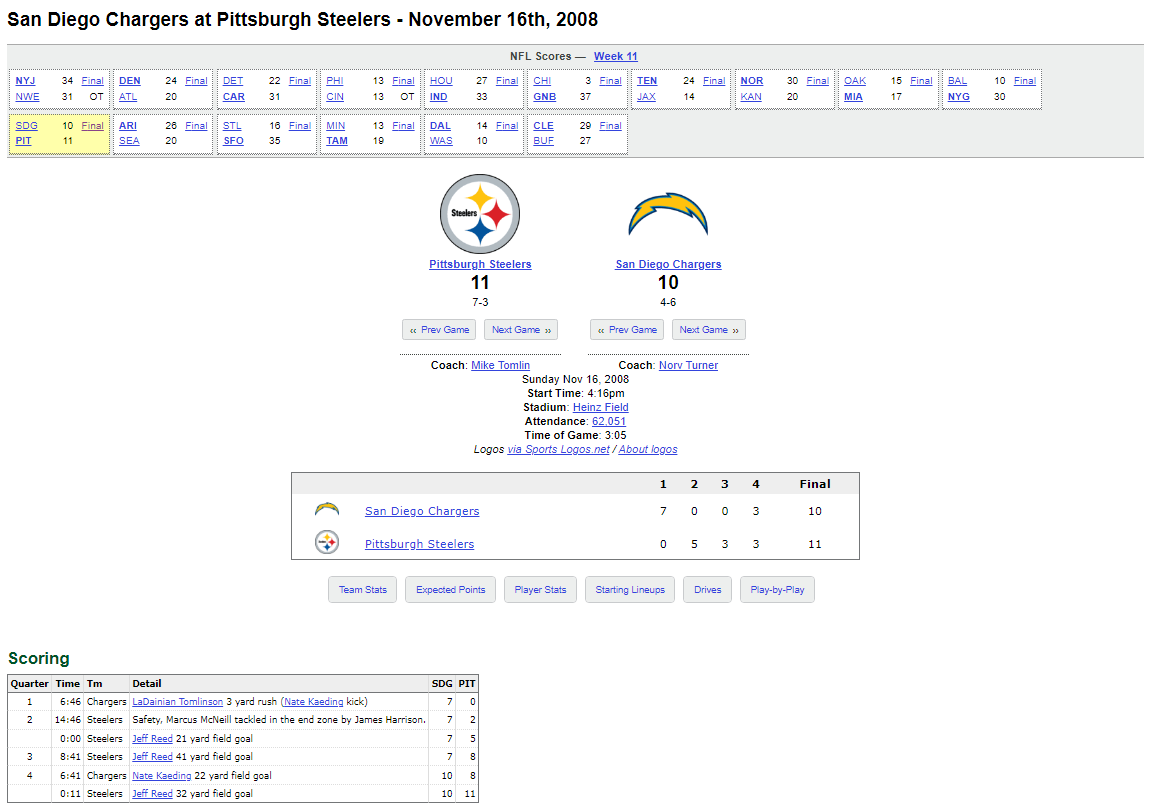Click the large San Diego Chargers logo
Viewport: 1152px width, 809px height.
668,214
